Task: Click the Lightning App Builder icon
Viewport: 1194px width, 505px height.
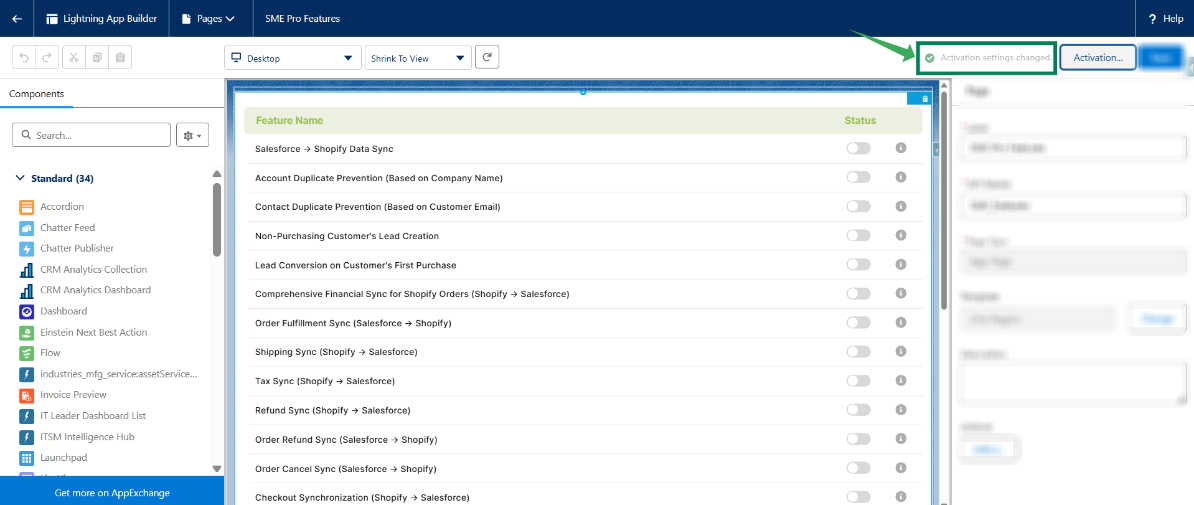Action: pos(52,18)
